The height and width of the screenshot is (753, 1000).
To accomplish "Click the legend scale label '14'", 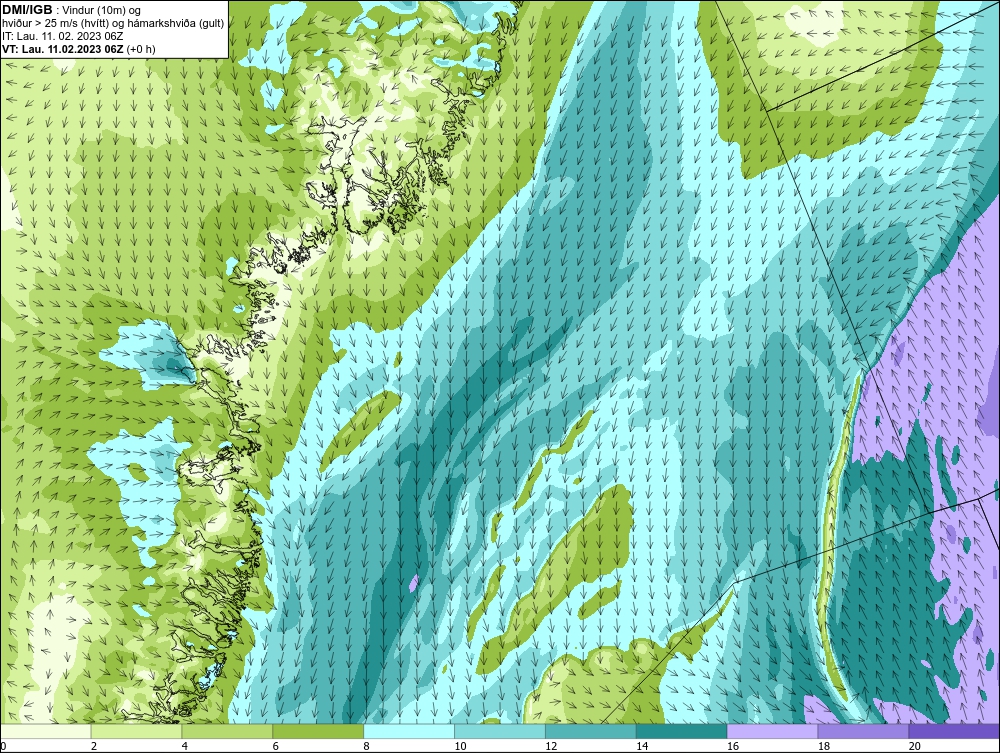I will click(642, 746).
